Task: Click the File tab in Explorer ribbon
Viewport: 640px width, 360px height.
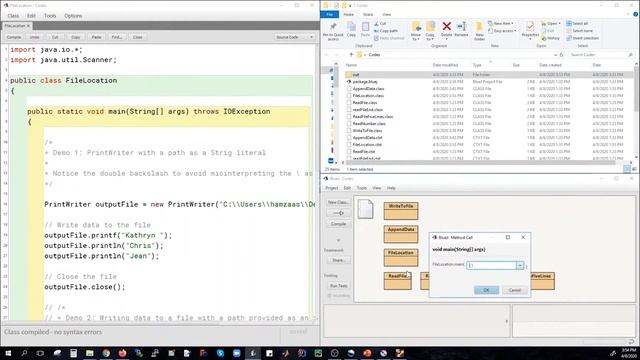Action: pos(330,14)
